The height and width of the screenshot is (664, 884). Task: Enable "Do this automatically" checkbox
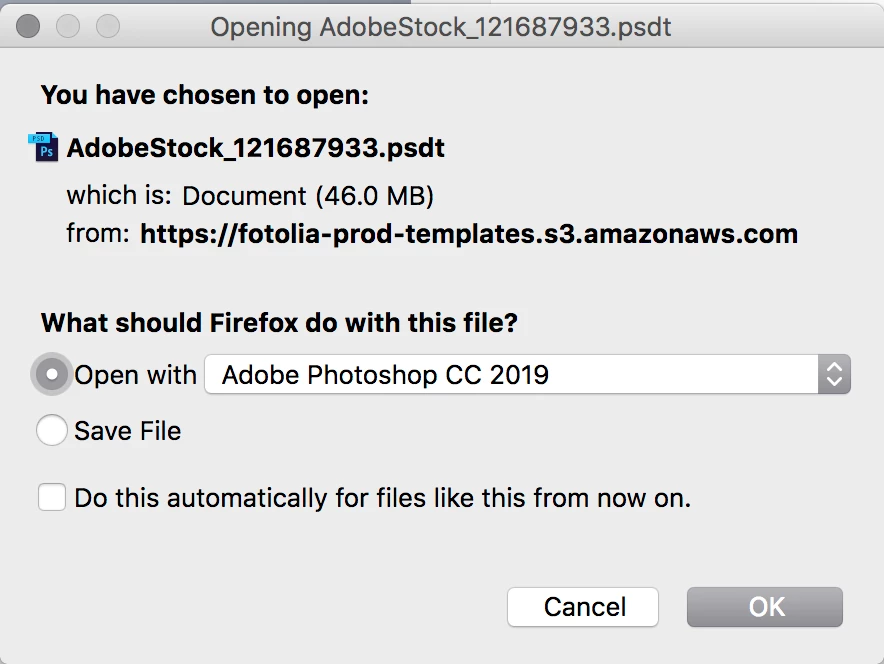pos(52,497)
